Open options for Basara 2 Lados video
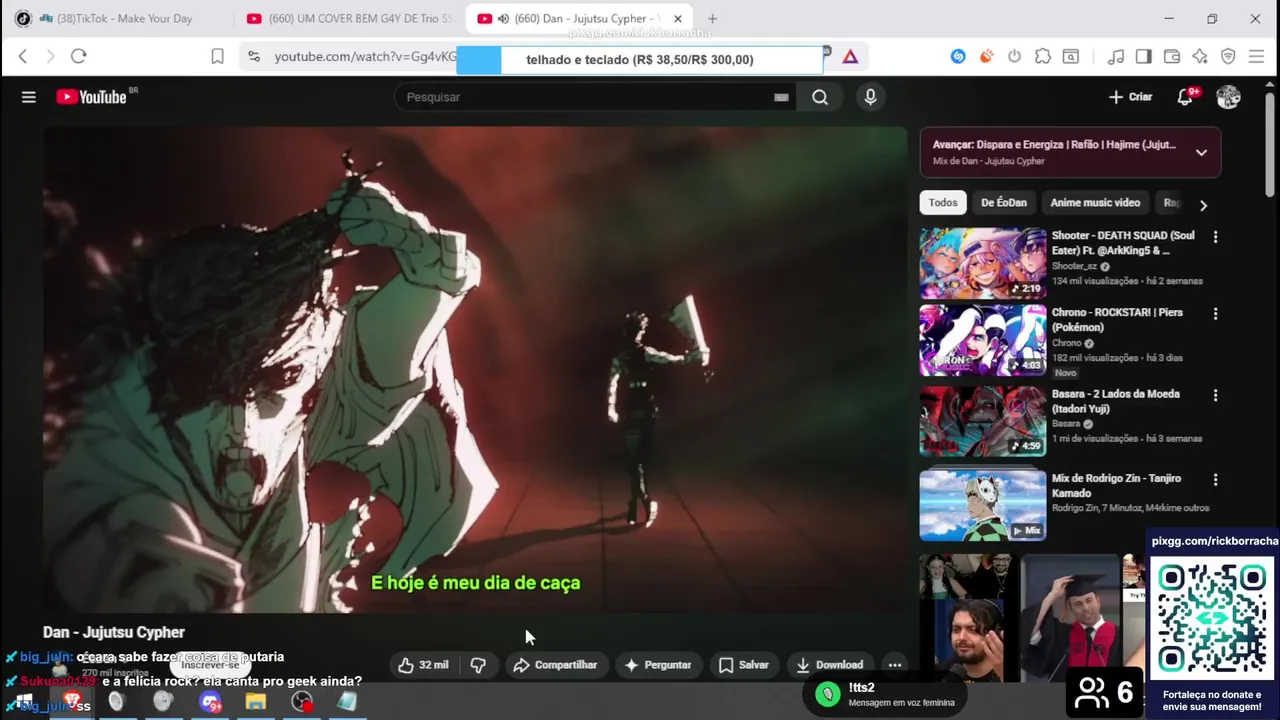The width and height of the screenshot is (1280, 720). (x=1215, y=395)
